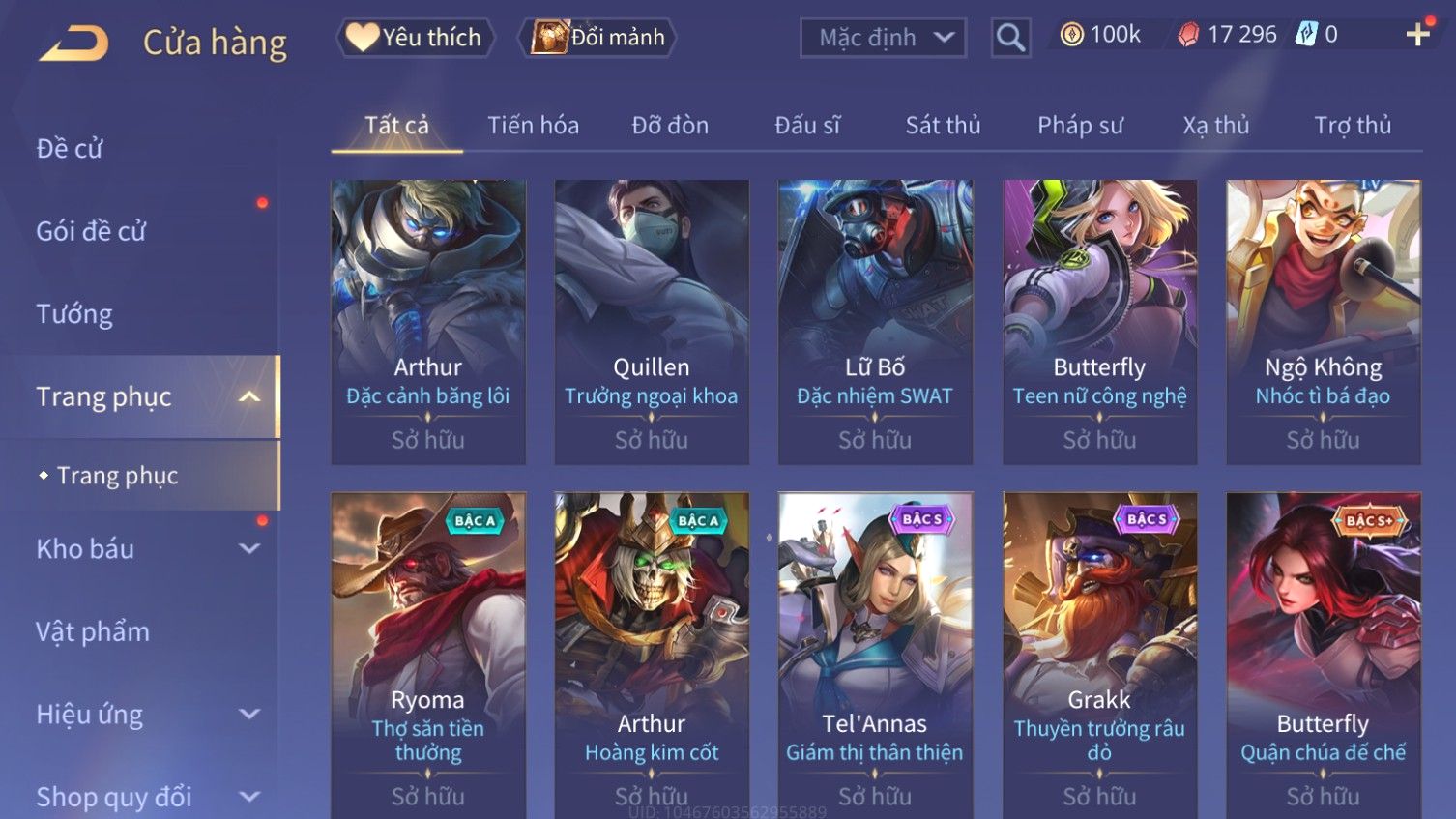Click the blue voucher currency icon
This screenshot has height=819, width=1456.
click(1306, 35)
